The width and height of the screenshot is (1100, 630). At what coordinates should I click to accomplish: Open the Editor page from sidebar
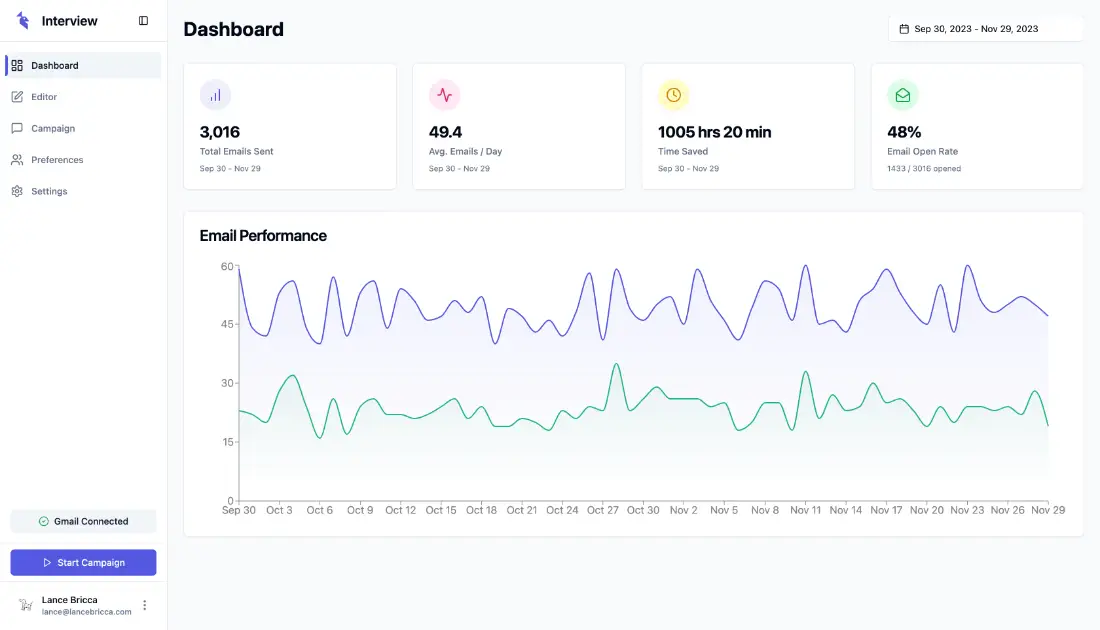click(44, 97)
